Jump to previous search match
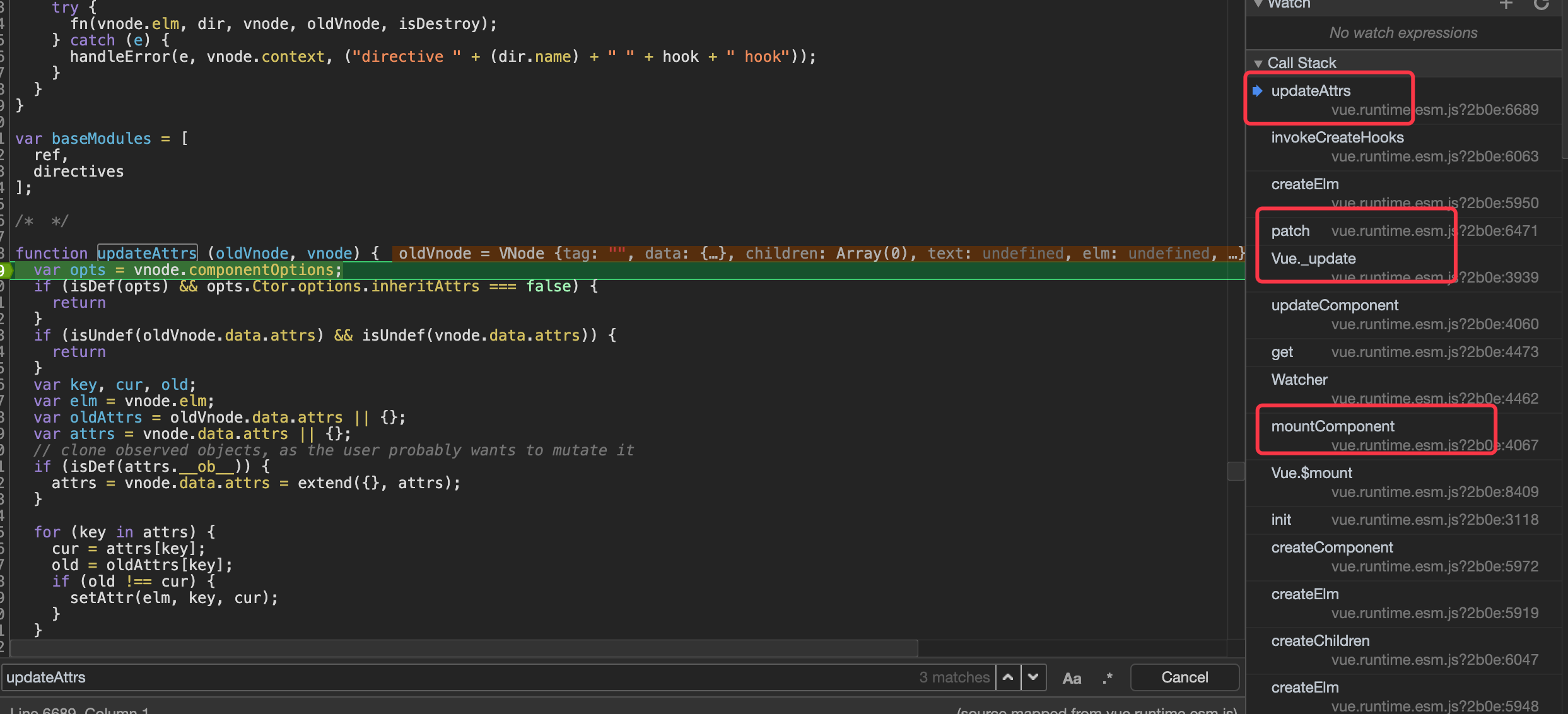Viewport: 1568px width, 714px height. click(x=1008, y=677)
